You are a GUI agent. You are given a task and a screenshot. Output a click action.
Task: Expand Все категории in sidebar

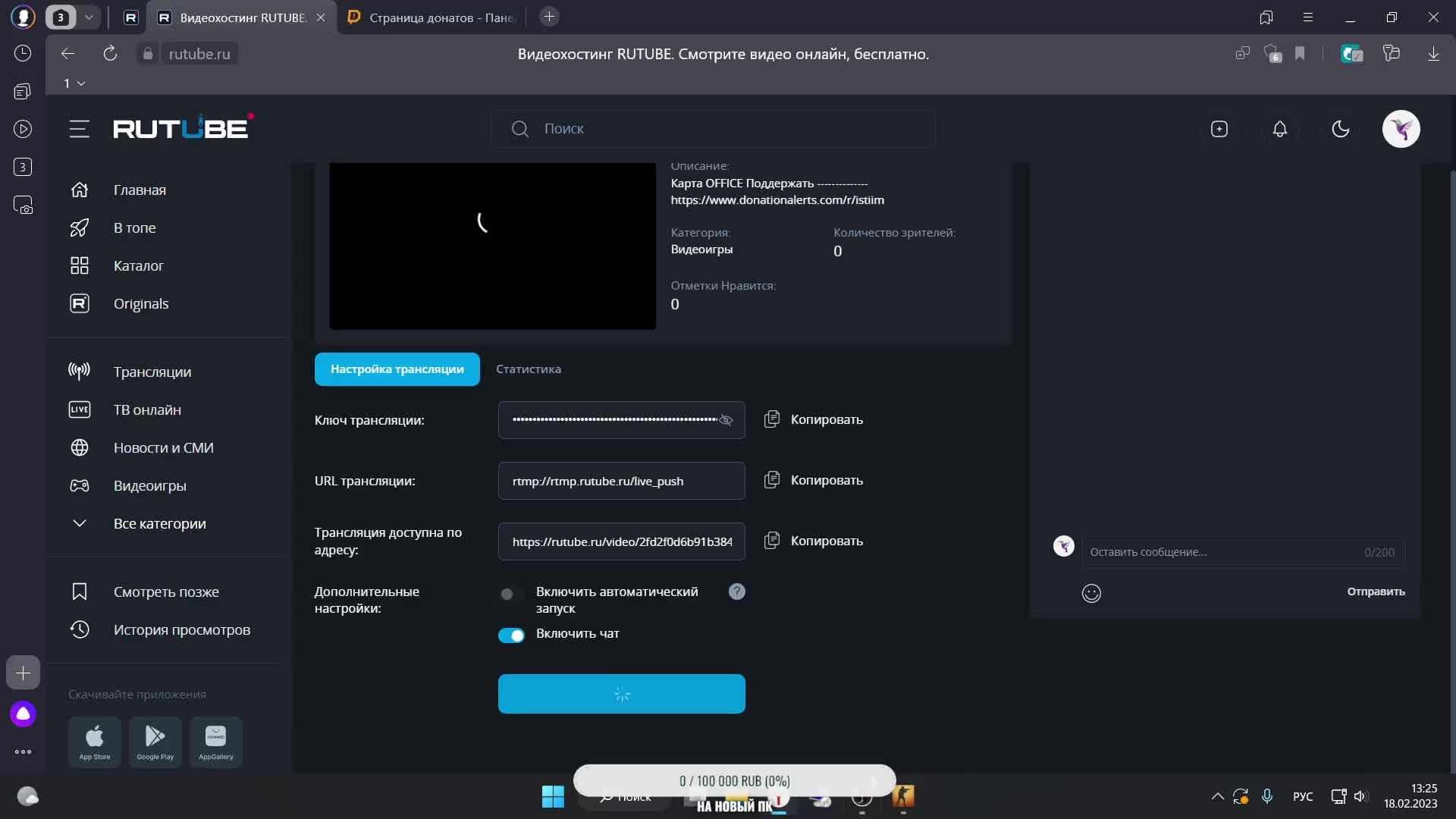(x=159, y=523)
